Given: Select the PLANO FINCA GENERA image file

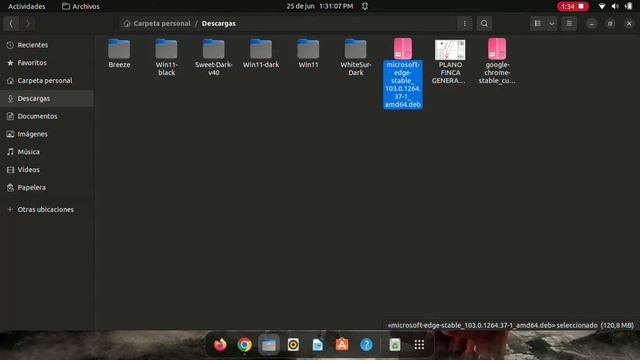Looking at the screenshot, I should (x=449, y=61).
